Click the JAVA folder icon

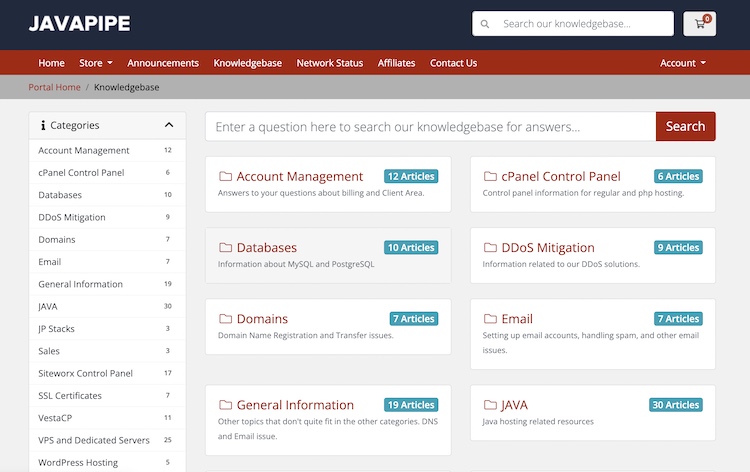(490, 405)
